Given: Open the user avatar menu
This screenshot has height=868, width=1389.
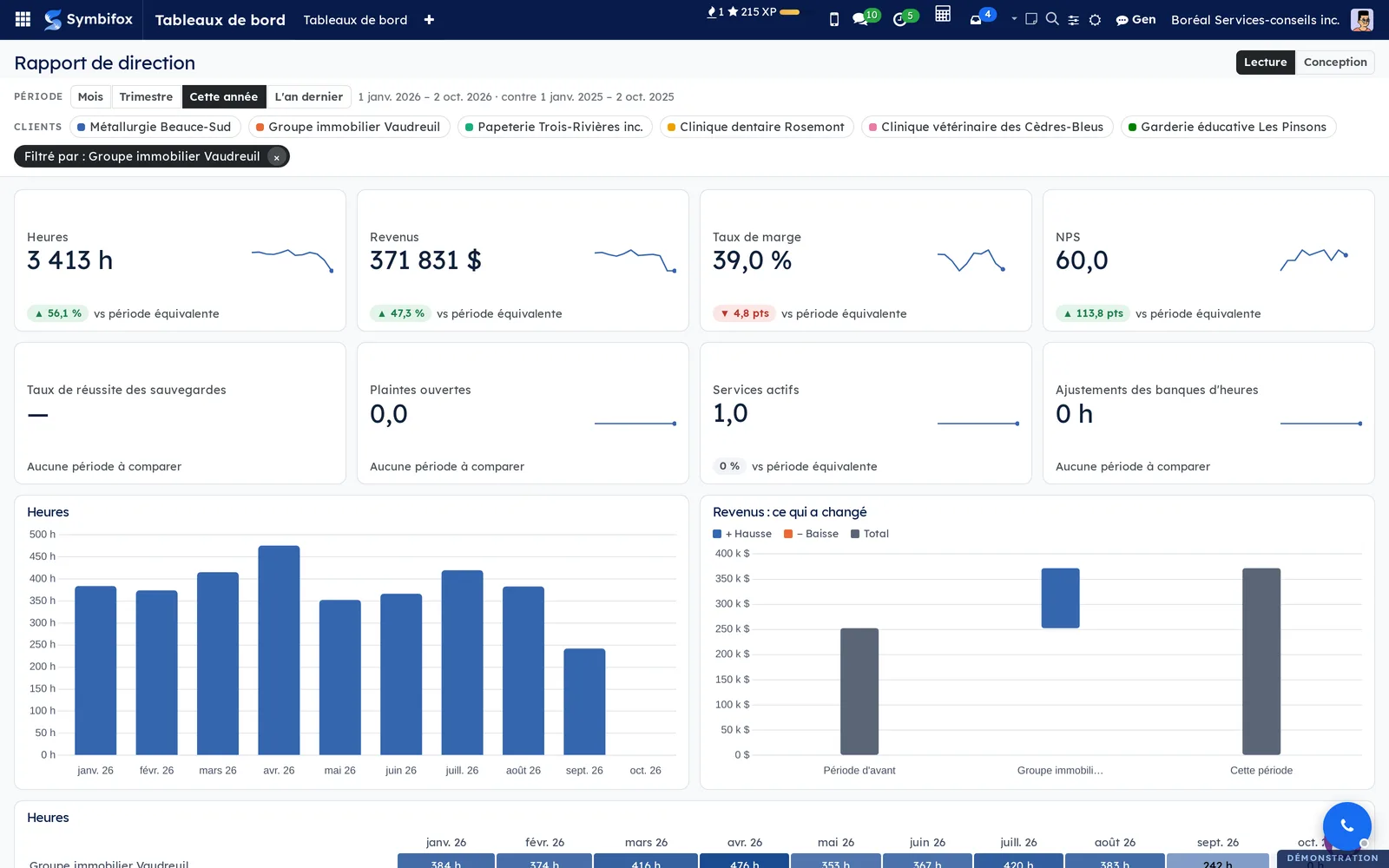Looking at the screenshot, I should (x=1362, y=19).
